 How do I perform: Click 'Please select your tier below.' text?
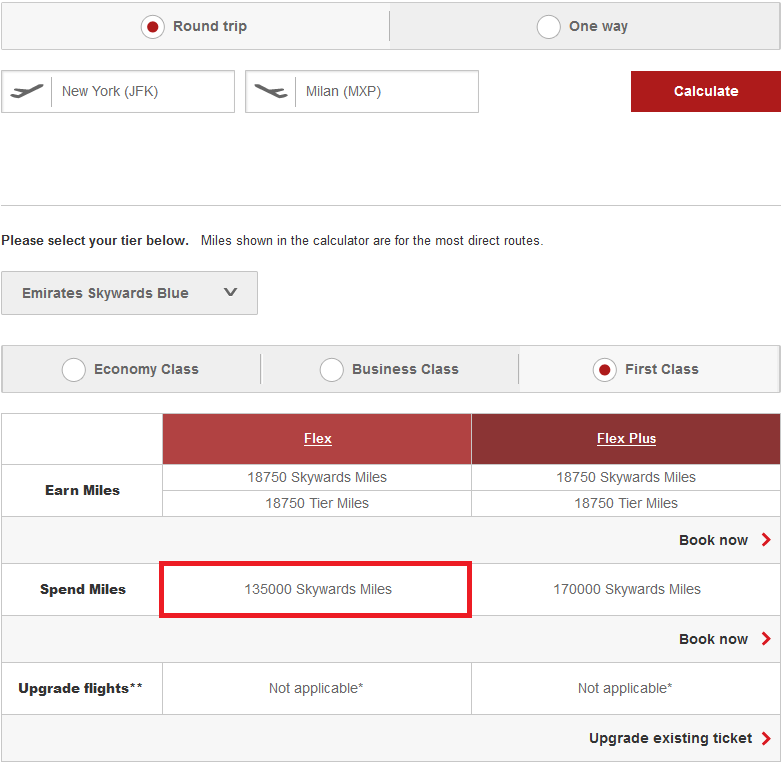(95, 240)
